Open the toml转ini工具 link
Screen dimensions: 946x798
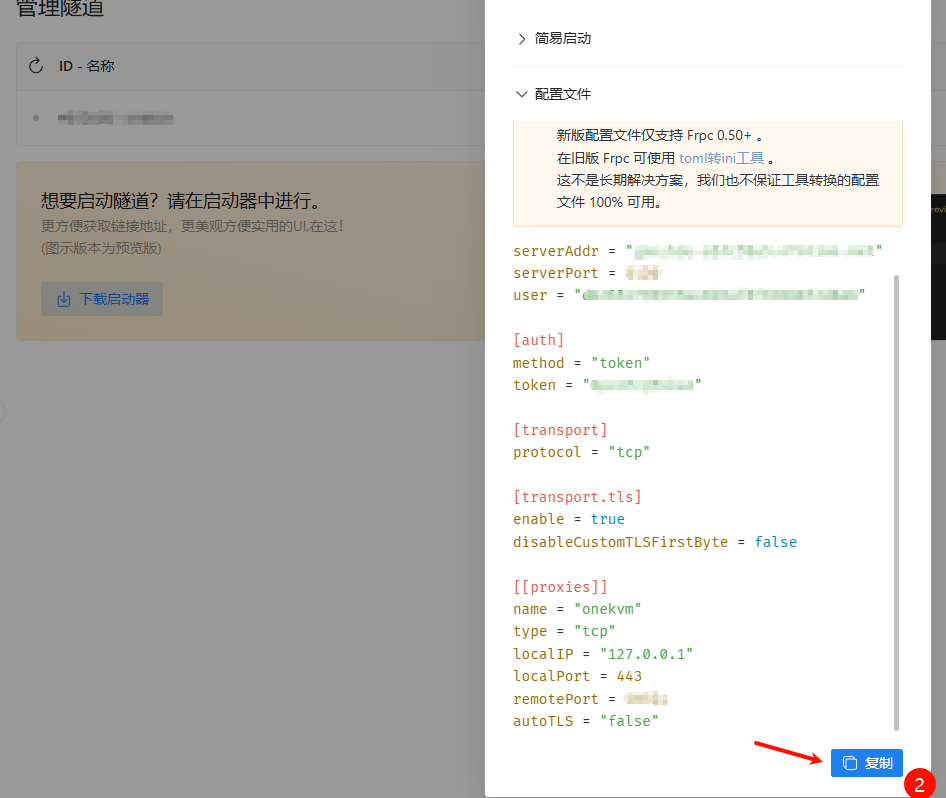click(x=722, y=158)
